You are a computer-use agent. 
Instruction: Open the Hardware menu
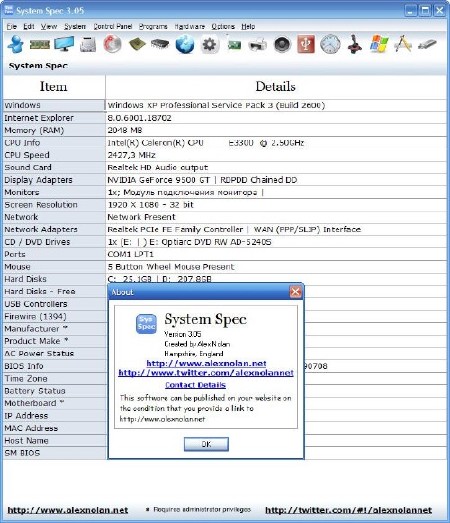[x=189, y=26]
